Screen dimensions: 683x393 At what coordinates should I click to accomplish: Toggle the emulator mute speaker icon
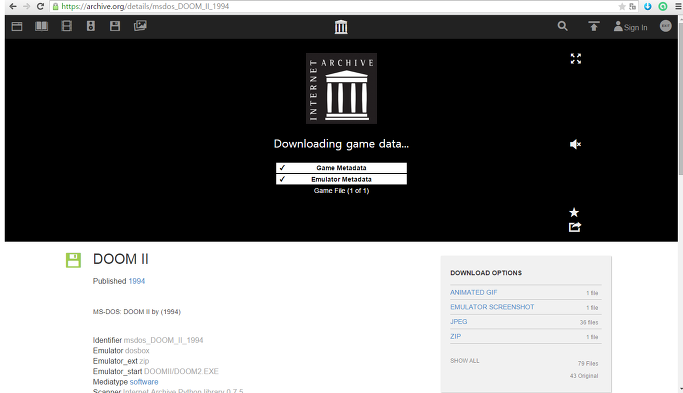(575, 144)
